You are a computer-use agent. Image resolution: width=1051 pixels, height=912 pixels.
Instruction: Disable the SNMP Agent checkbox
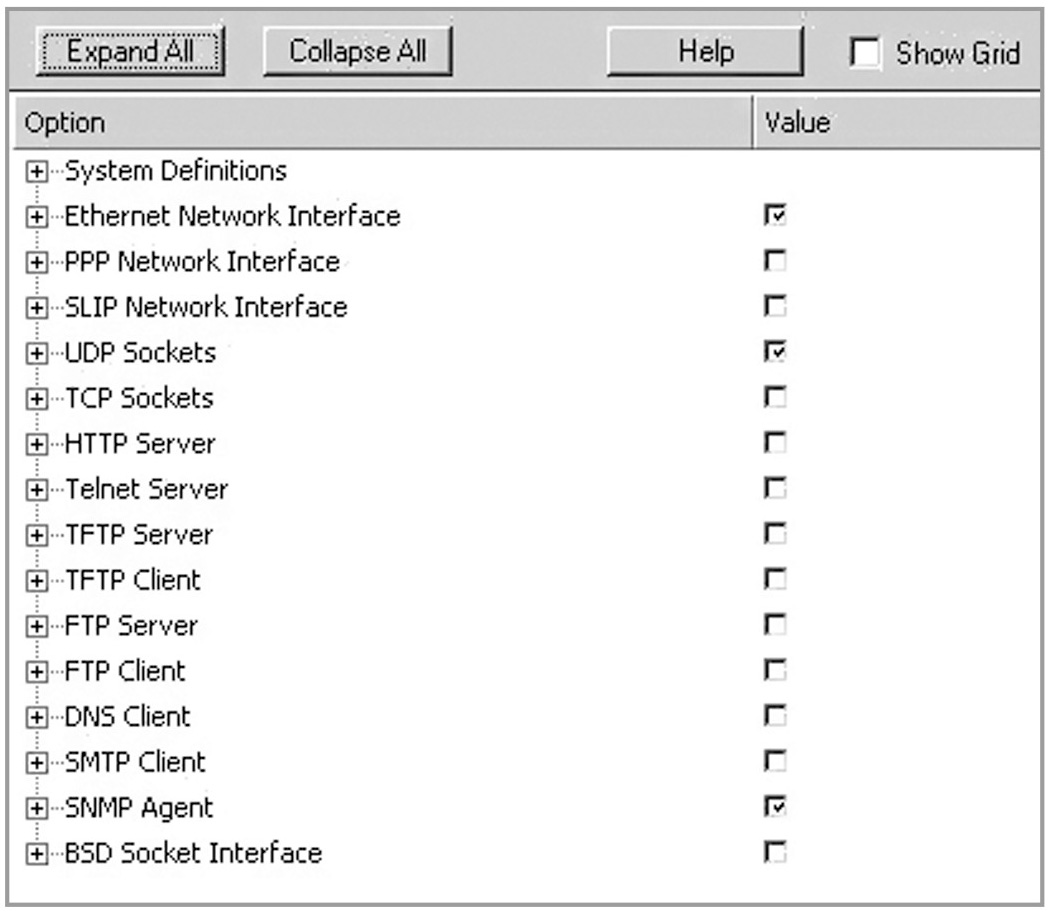[774, 807]
